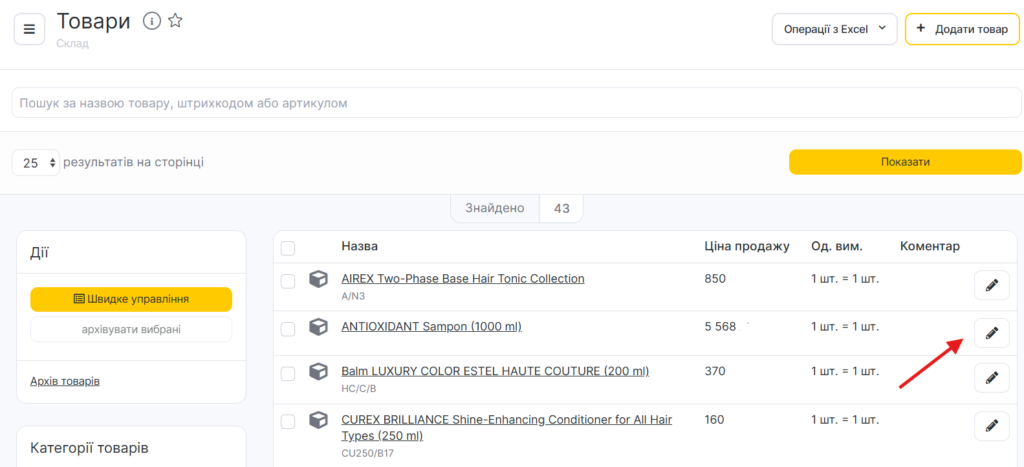Viewport: 1024px width, 467px height.
Task: Edit Balm LUXURY COLOR ESTEL with pencil
Action: pyautogui.click(x=991, y=378)
